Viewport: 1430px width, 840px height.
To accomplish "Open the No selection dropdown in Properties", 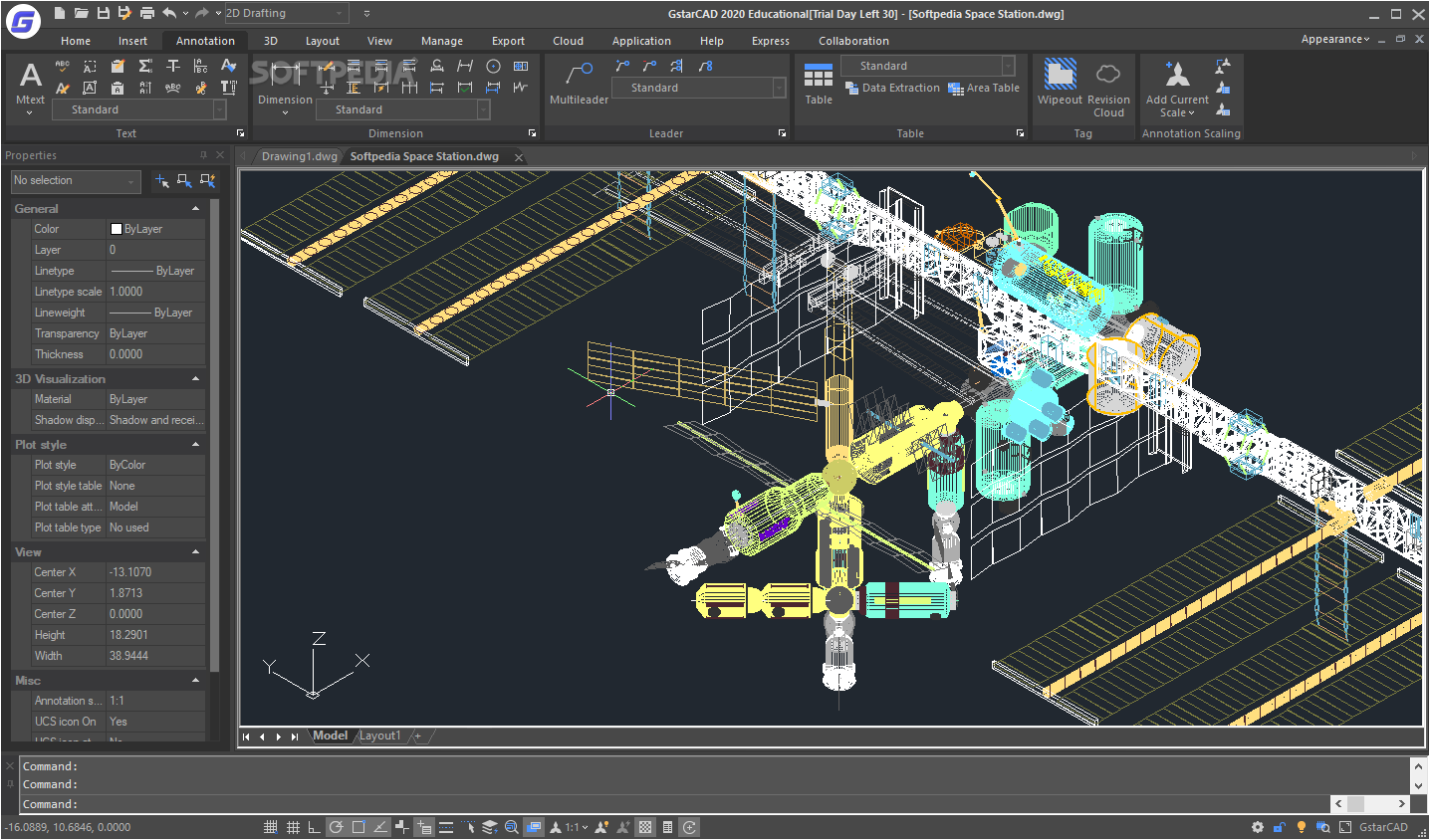I will [76, 181].
